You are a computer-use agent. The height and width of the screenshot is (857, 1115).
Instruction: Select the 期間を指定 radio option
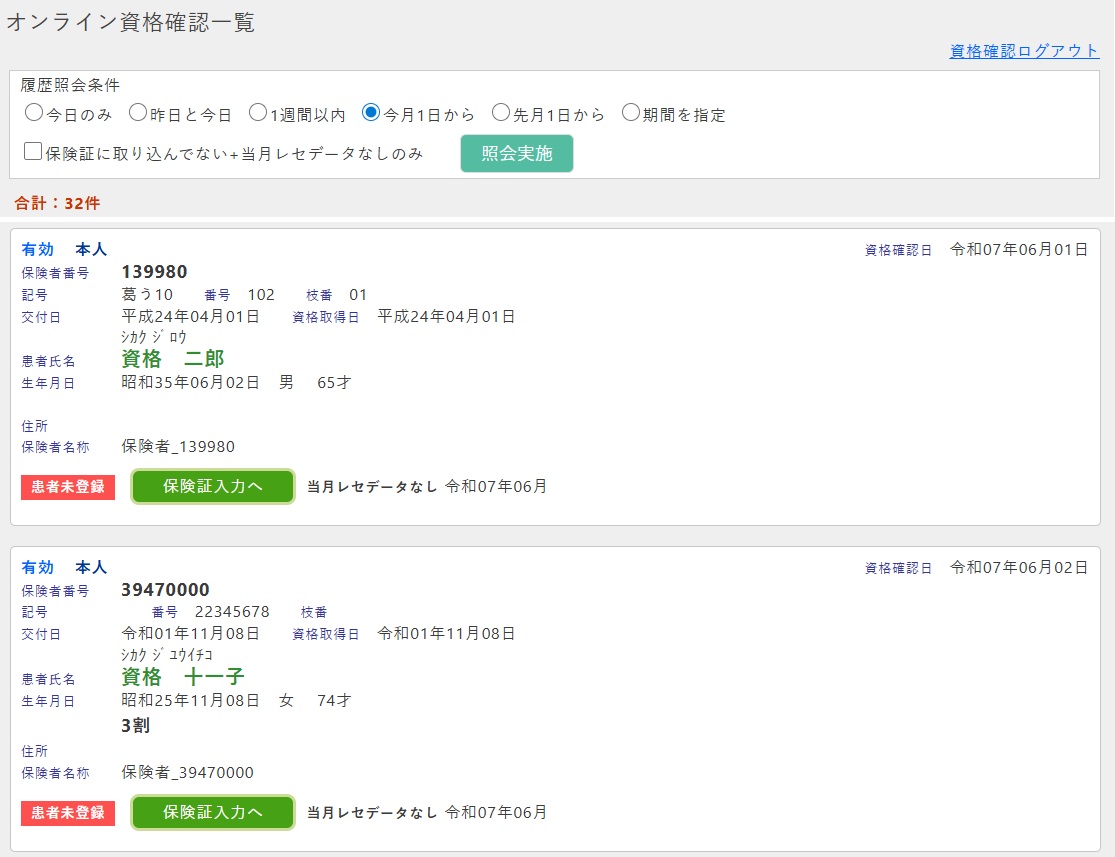coord(631,113)
